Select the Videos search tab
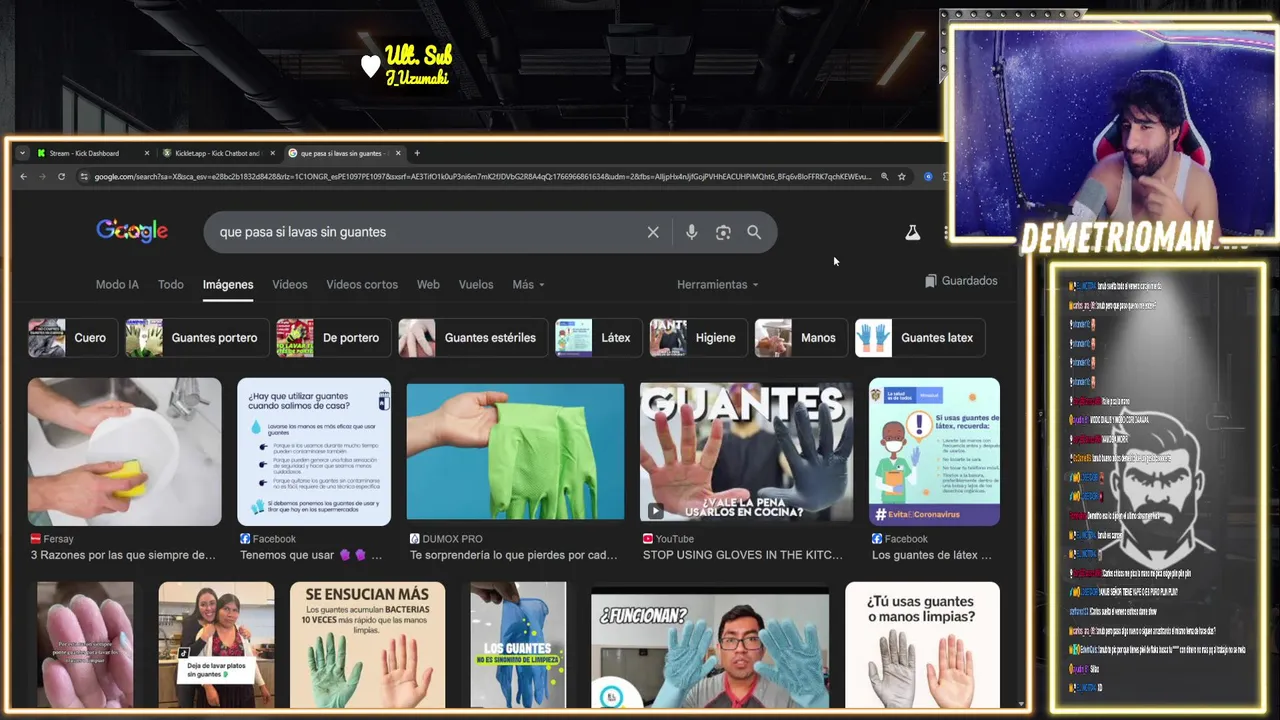This screenshot has height=720, width=1280. (290, 285)
